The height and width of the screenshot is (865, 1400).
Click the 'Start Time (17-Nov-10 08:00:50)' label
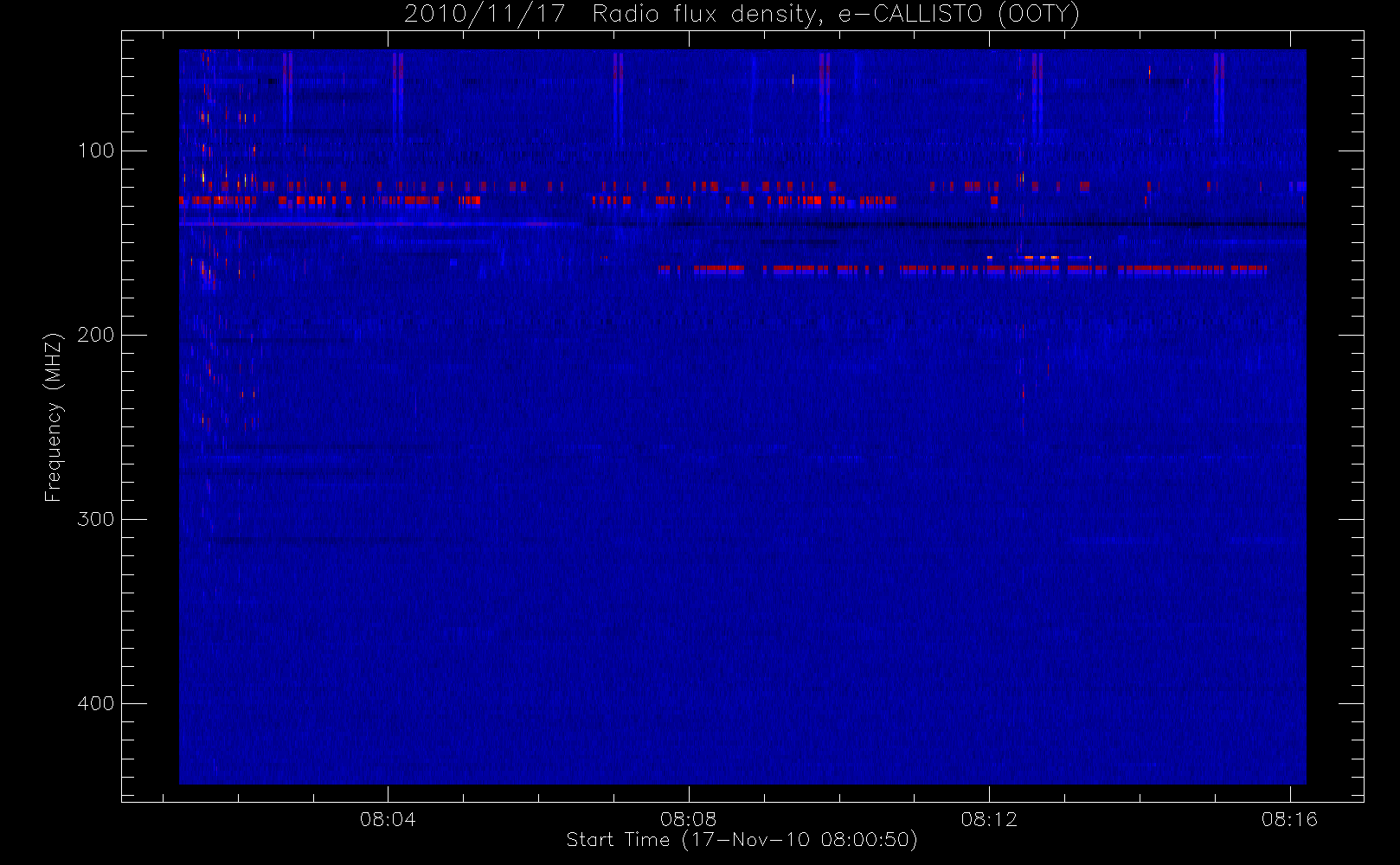(x=742, y=840)
